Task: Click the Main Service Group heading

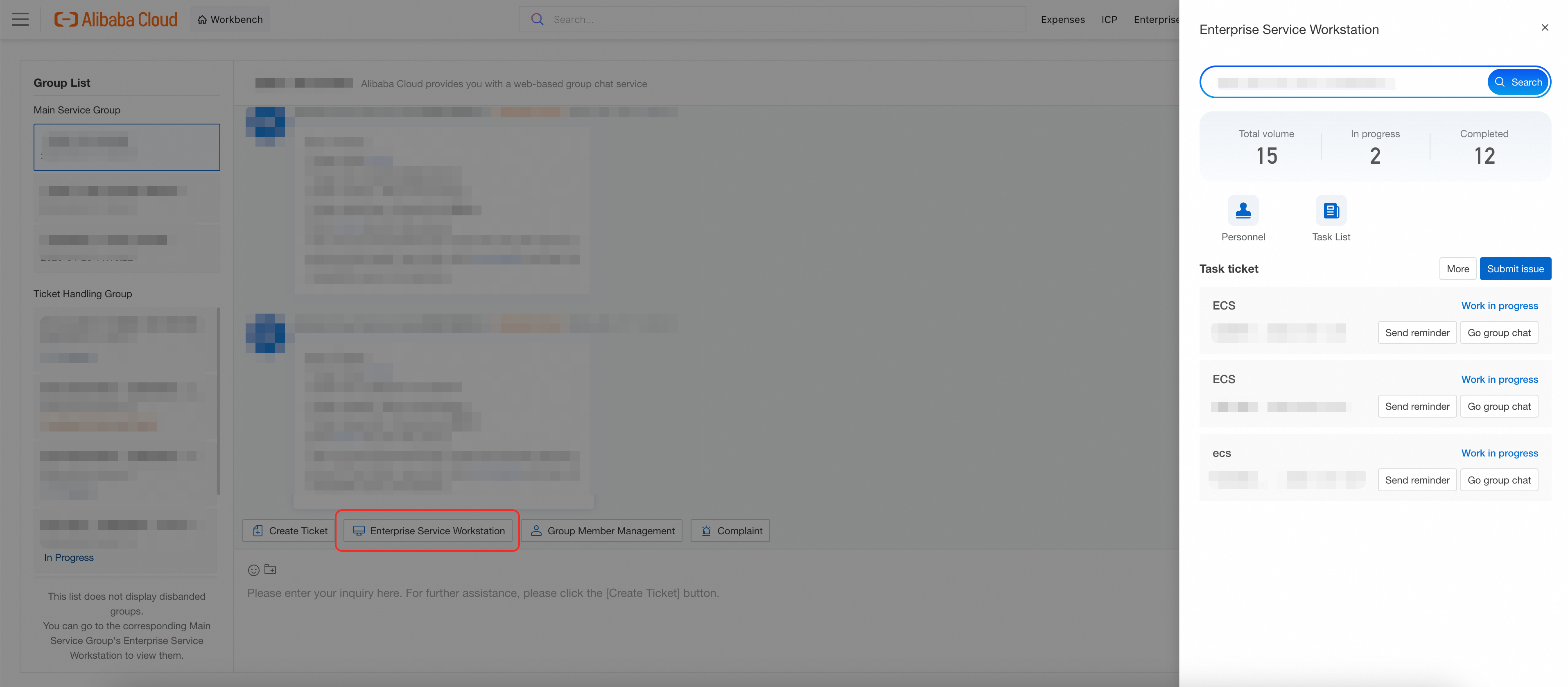Action: point(77,110)
